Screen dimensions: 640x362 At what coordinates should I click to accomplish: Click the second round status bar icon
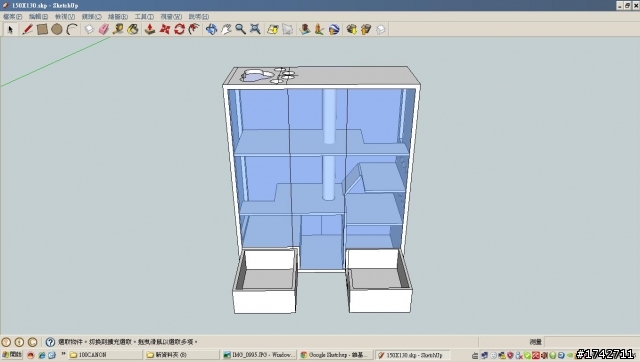pos(19,342)
